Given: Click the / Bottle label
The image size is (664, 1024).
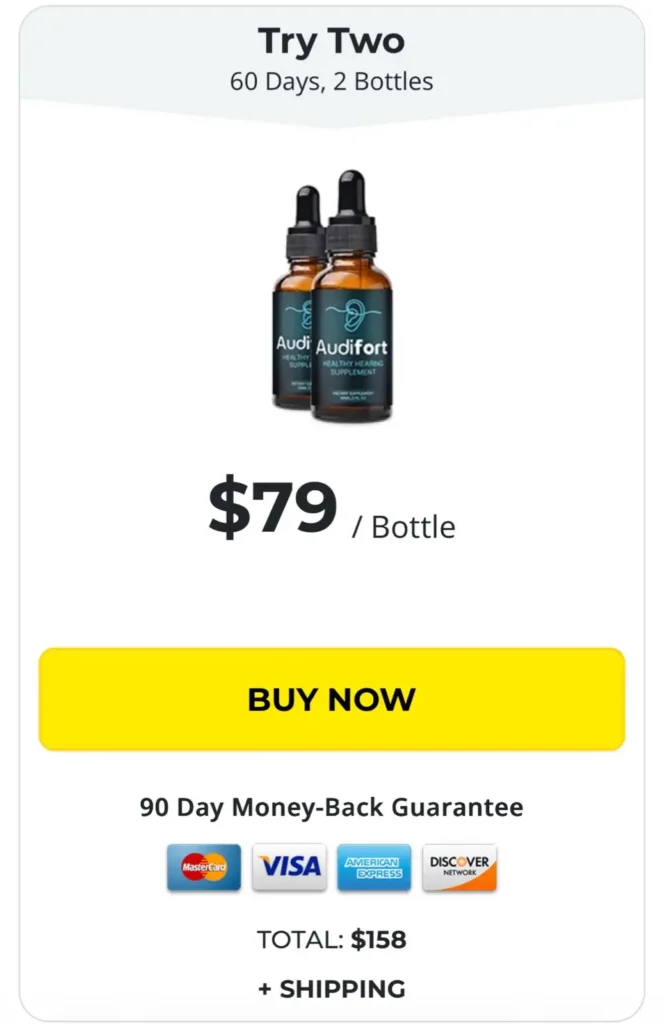Looking at the screenshot, I should point(403,527).
